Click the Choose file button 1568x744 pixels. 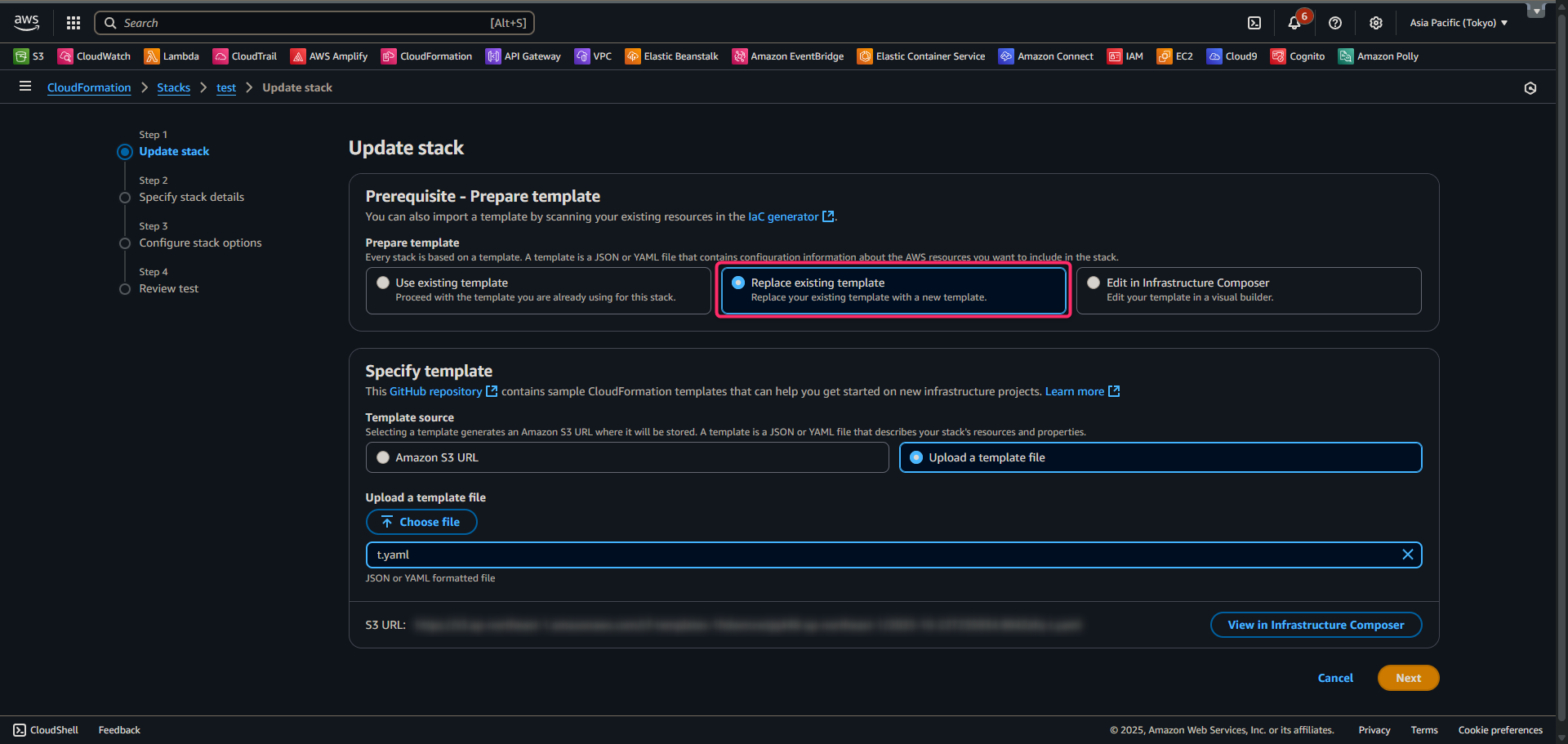421,522
